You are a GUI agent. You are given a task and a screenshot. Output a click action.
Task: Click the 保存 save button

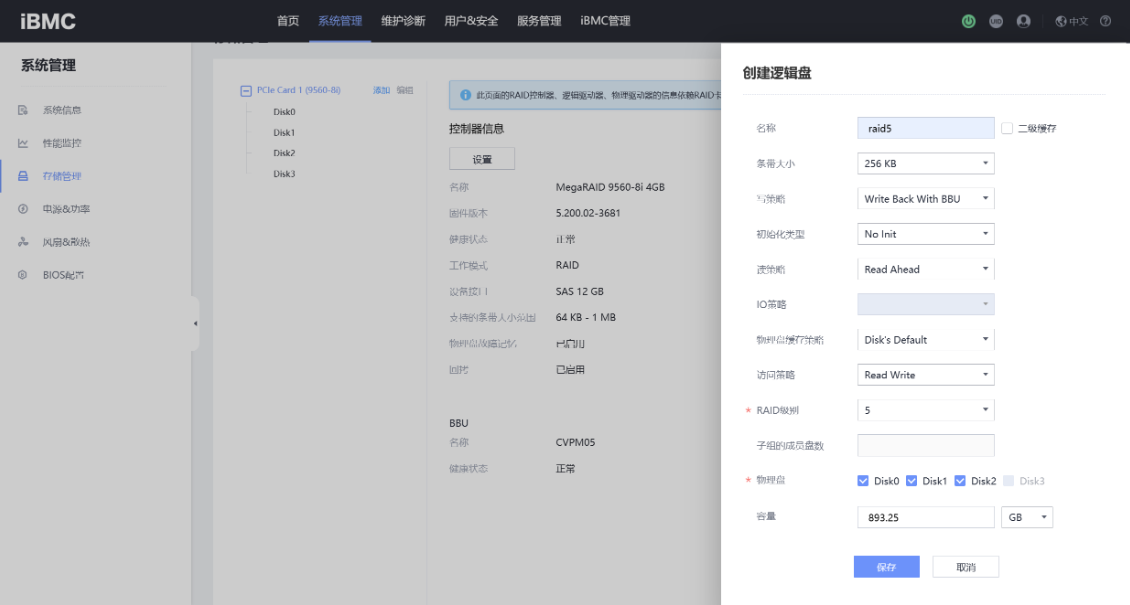pos(886,567)
